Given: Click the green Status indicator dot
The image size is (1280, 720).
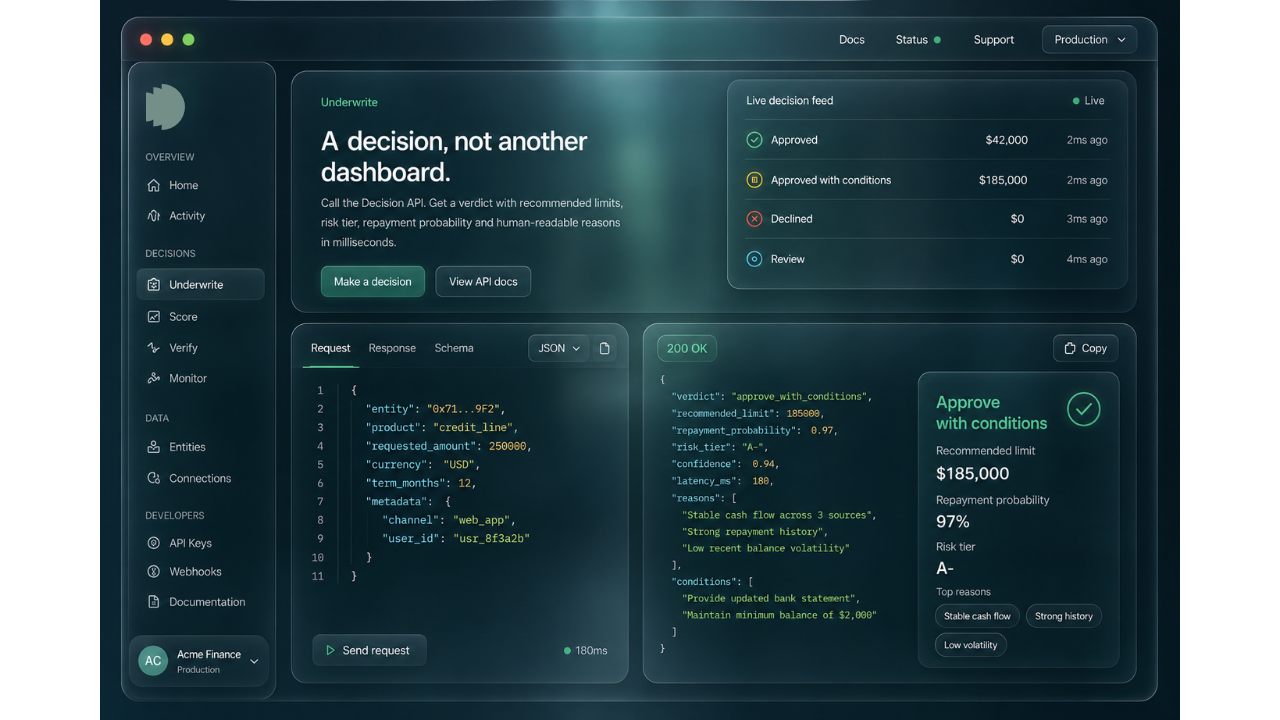Looking at the screenshot, I should [x=937, y=40].
